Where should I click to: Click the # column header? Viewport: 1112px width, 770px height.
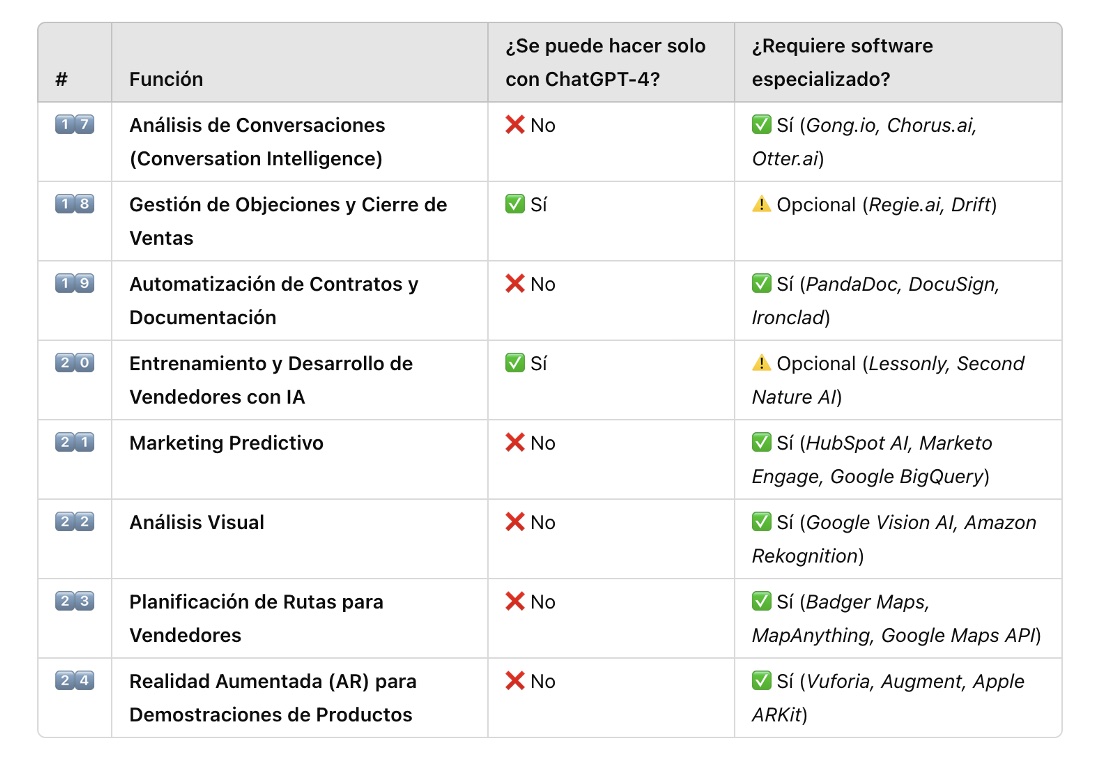pos(61,79)
